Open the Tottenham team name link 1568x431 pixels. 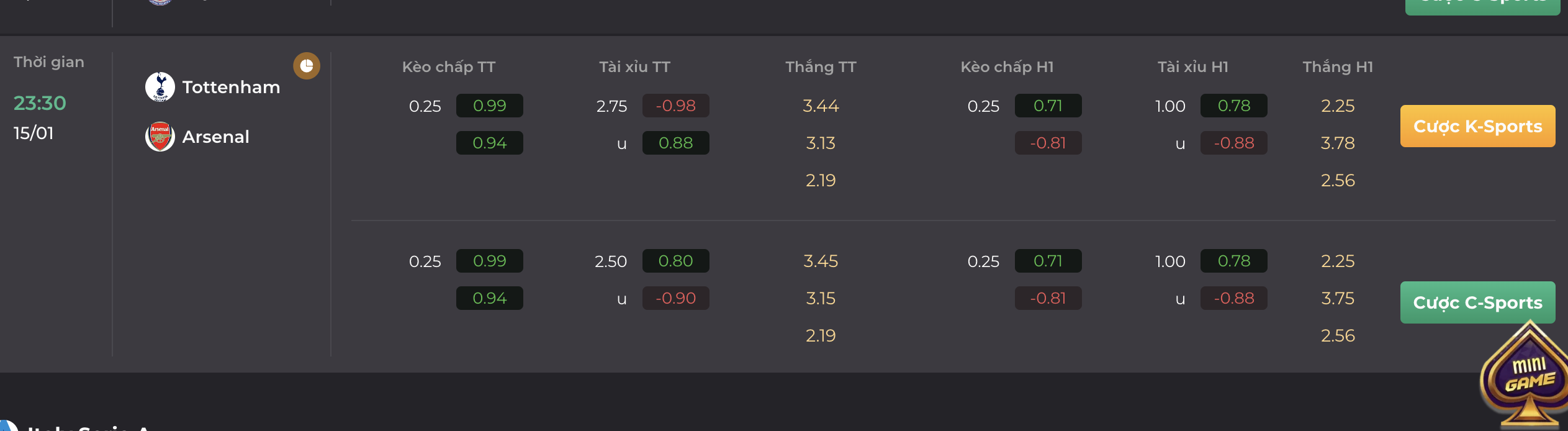(231, 87)
